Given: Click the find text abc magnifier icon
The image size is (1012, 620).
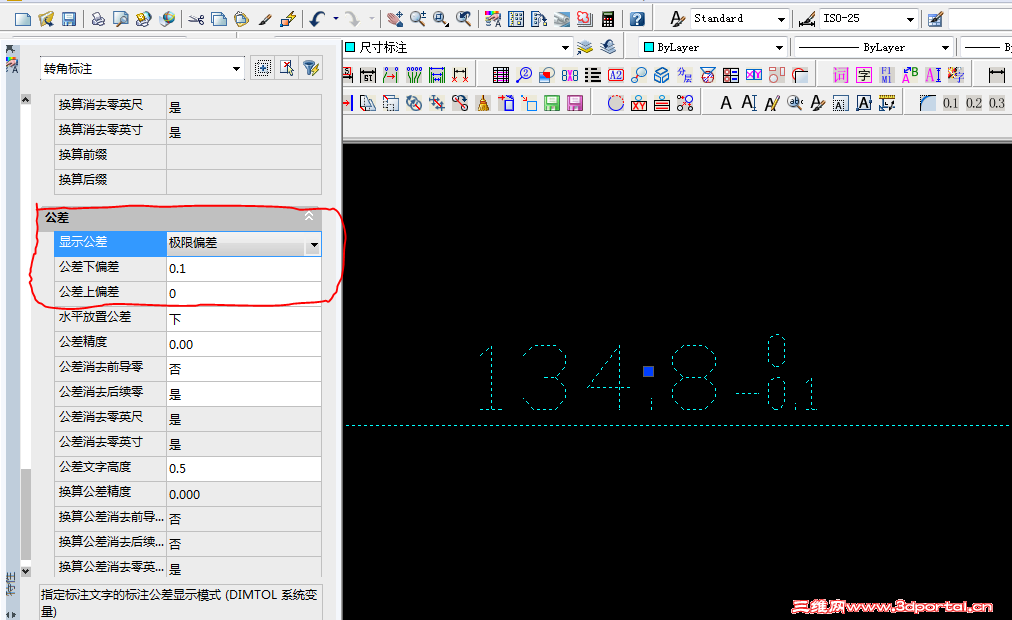Looking at the screenshot, I should tap(795, 103).
